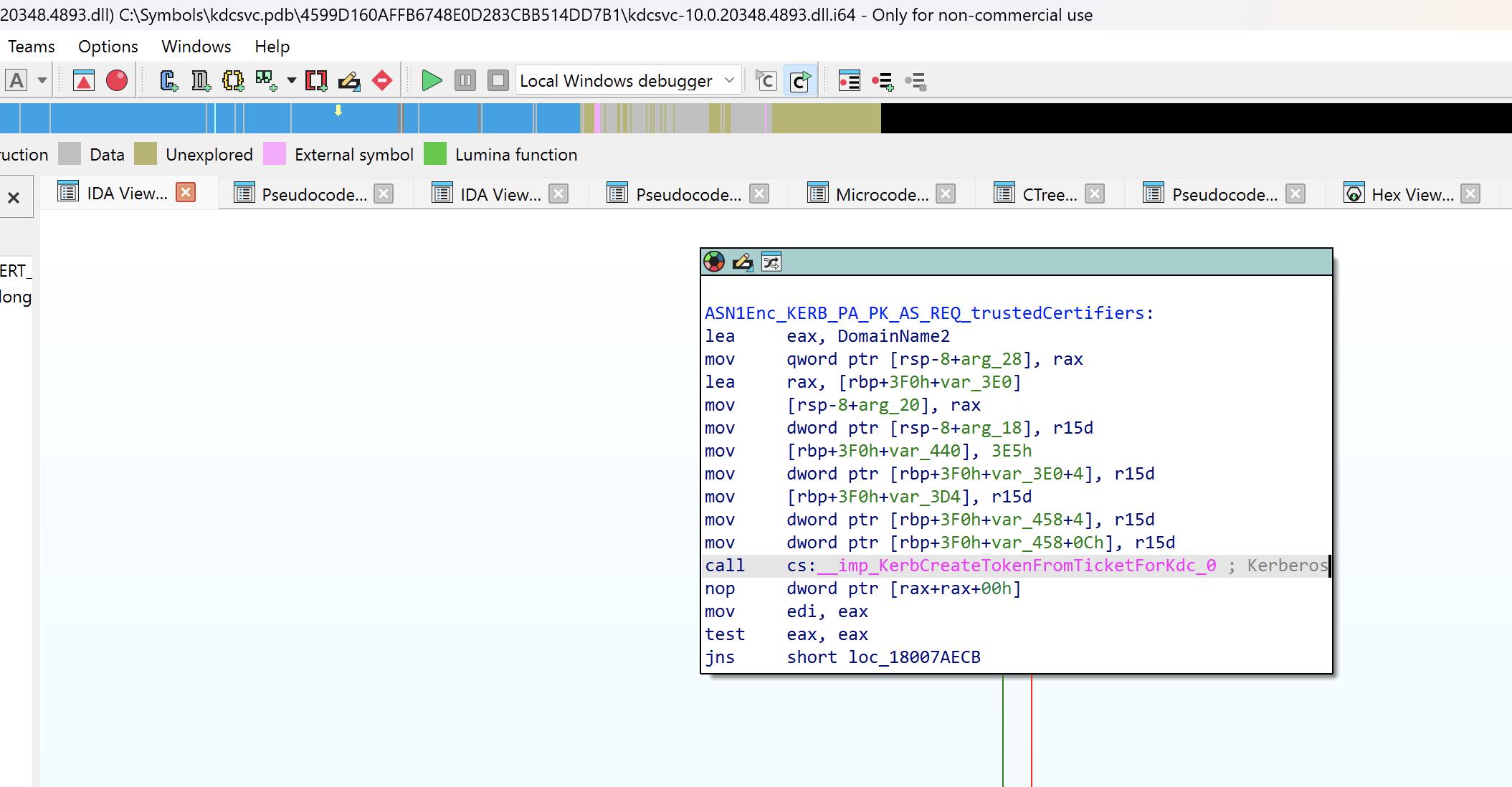Close the second IDA View tab
The height and width of the screenshot is (787, 1512).
click(559, 194)
